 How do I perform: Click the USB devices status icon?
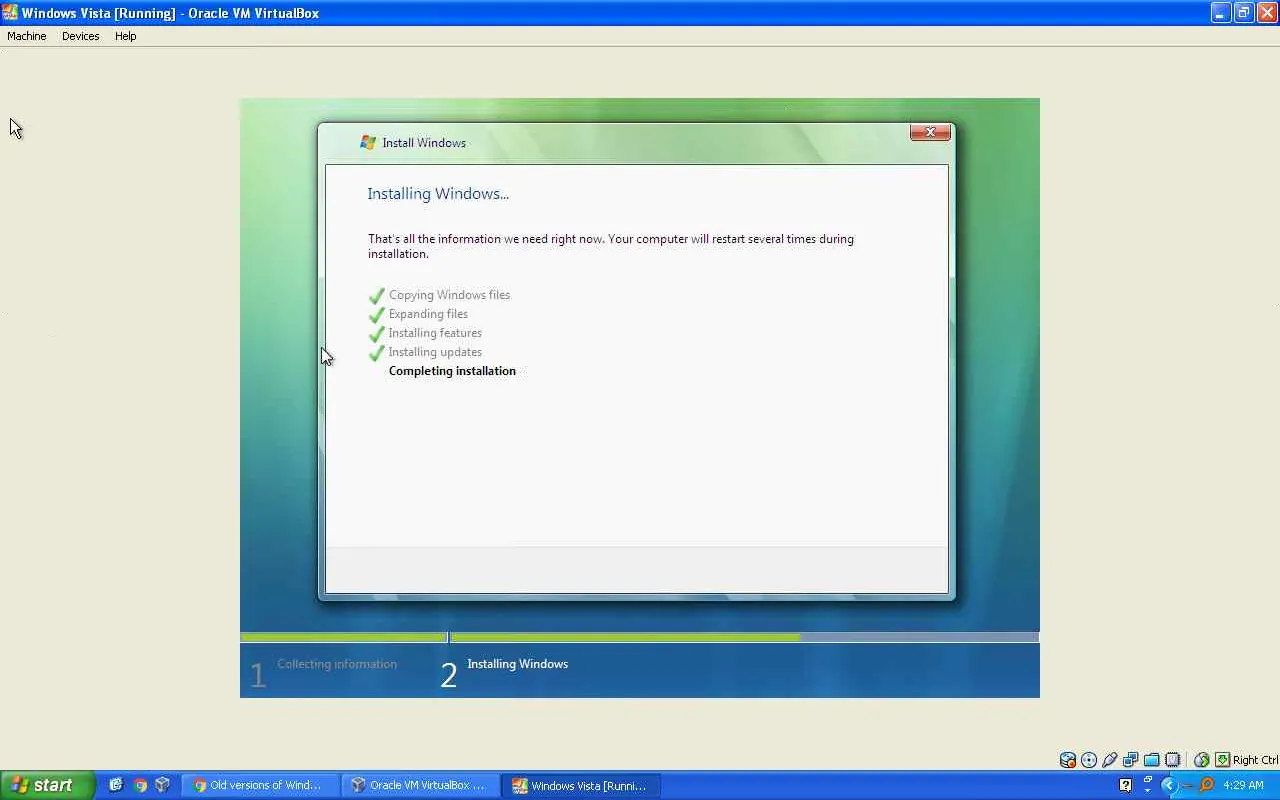(1110, 760)
